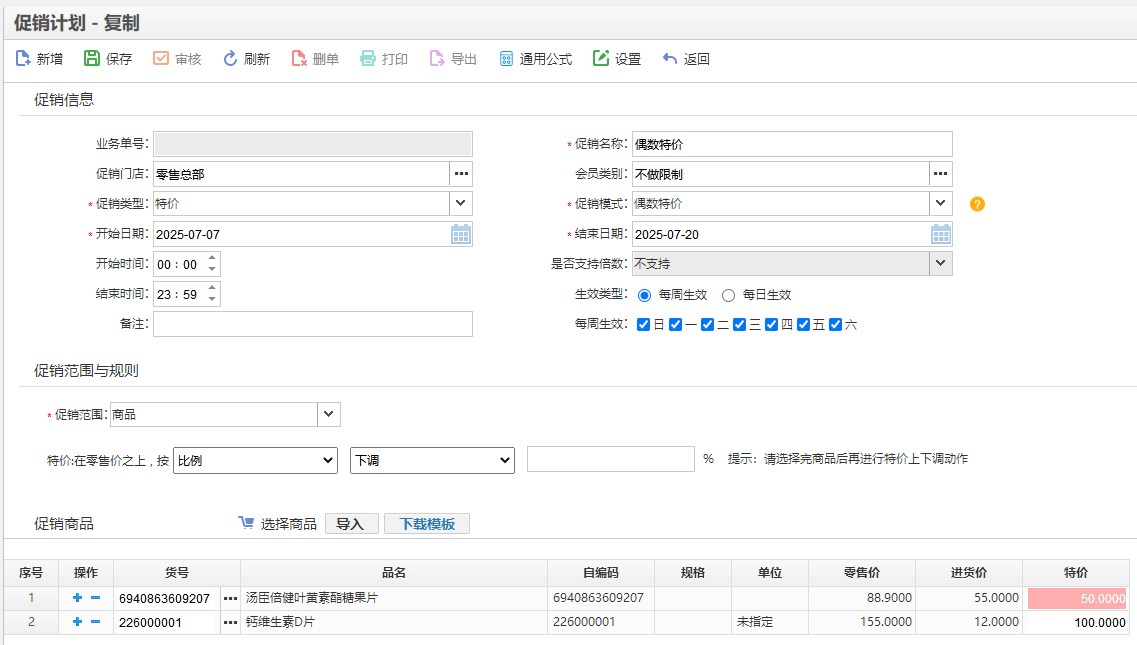The width and height of the screenshot is (1137, 645).
Task: Click the 促销门店 field showing 零售总部
Action: point(302,174)
